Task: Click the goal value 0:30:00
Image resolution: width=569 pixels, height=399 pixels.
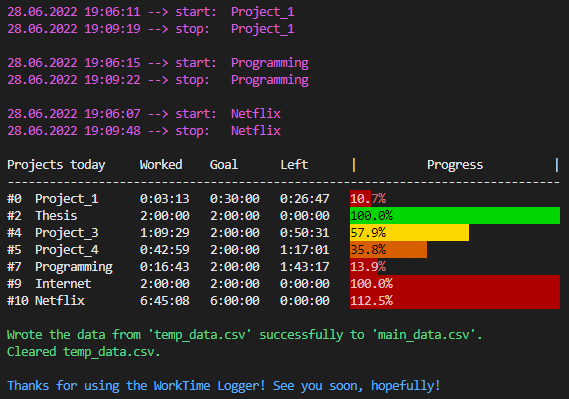Action: coord(235,199)
